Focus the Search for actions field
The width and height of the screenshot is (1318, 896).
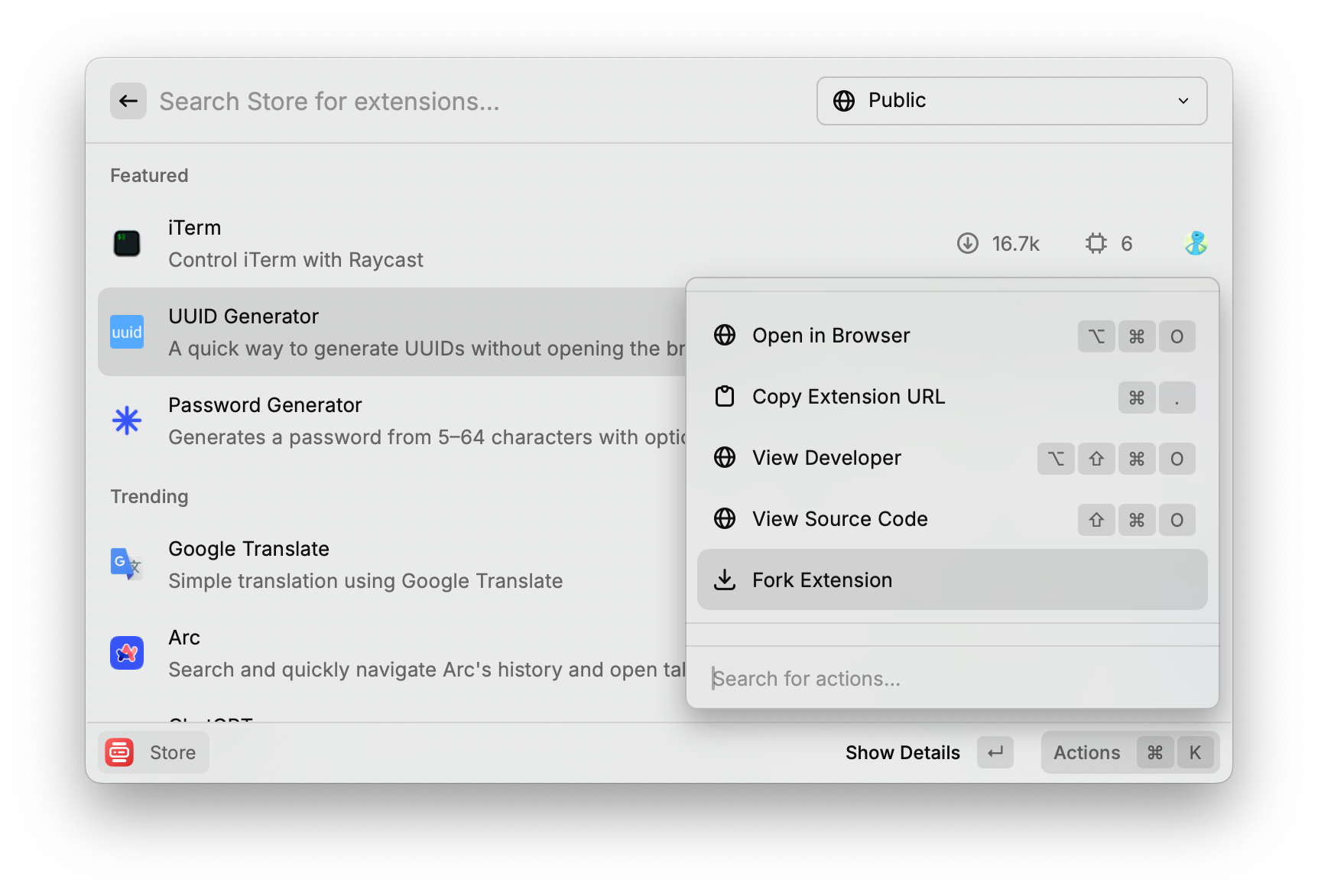point(953,678)
